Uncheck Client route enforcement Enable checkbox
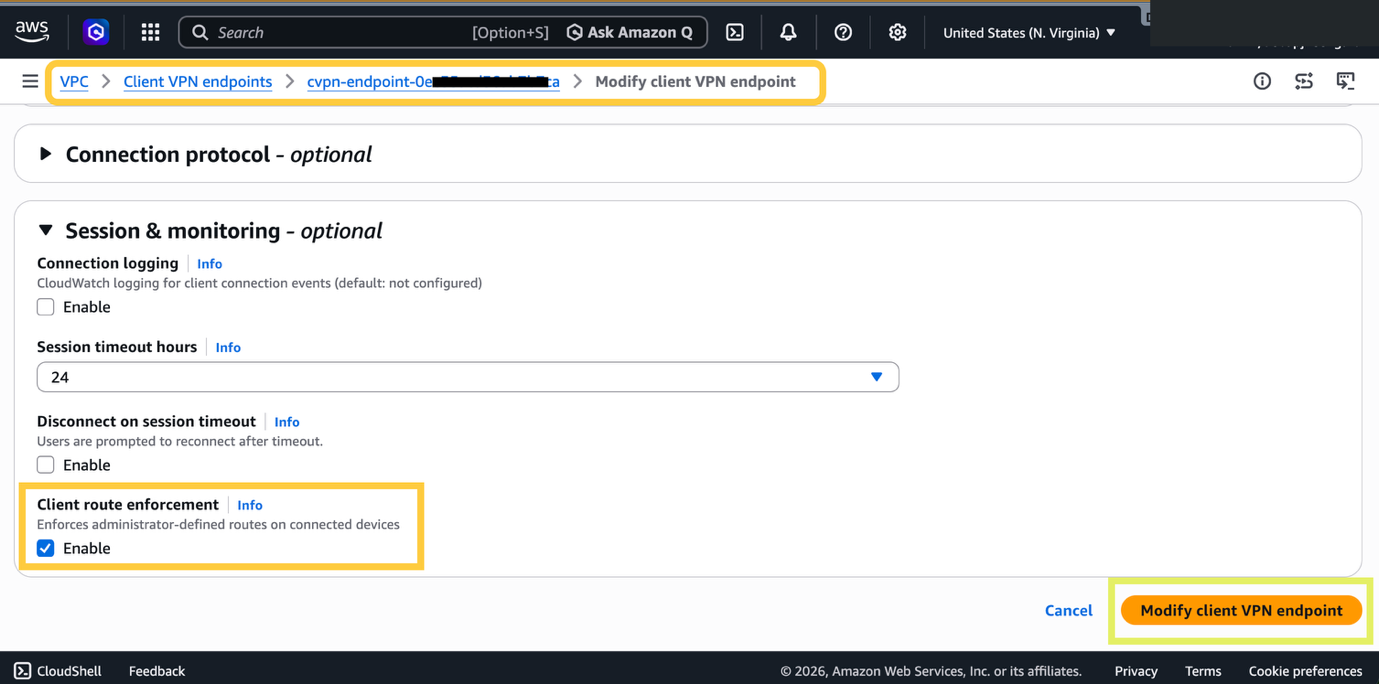The height and width of the screenshot is (684, 1379). pos(46,548)
